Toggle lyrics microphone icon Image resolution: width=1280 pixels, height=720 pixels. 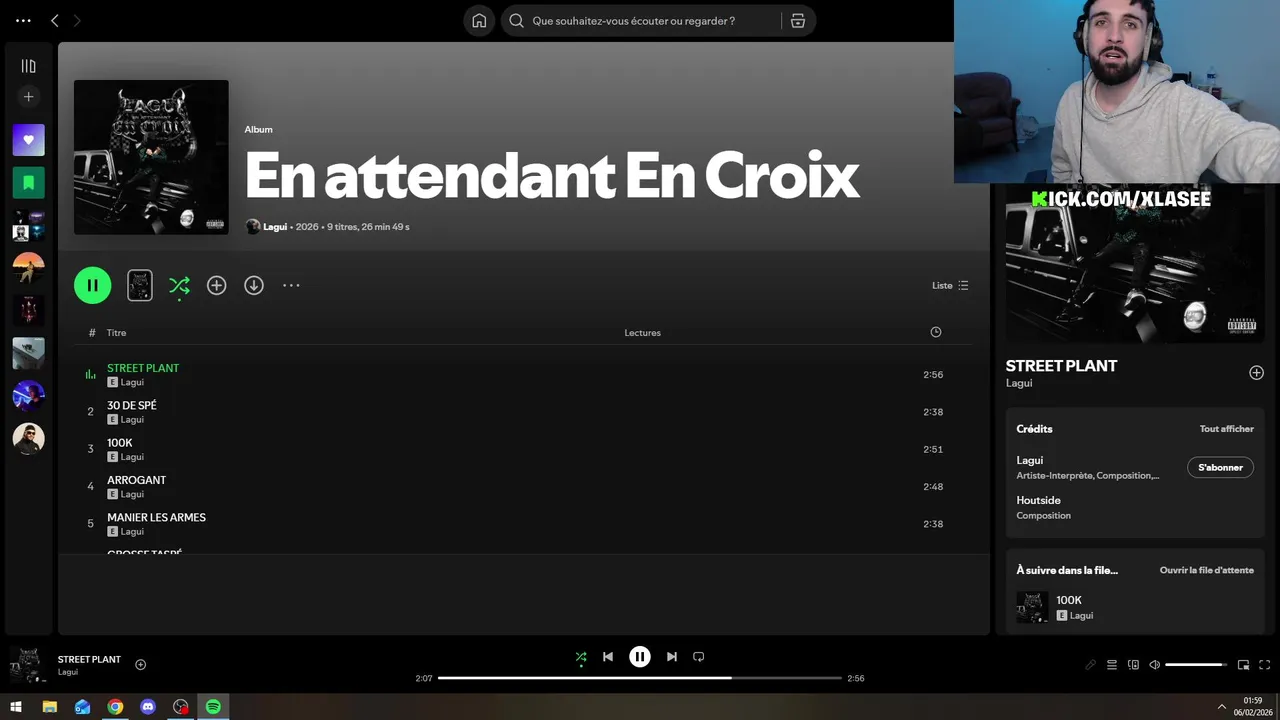coord(1090,665)
